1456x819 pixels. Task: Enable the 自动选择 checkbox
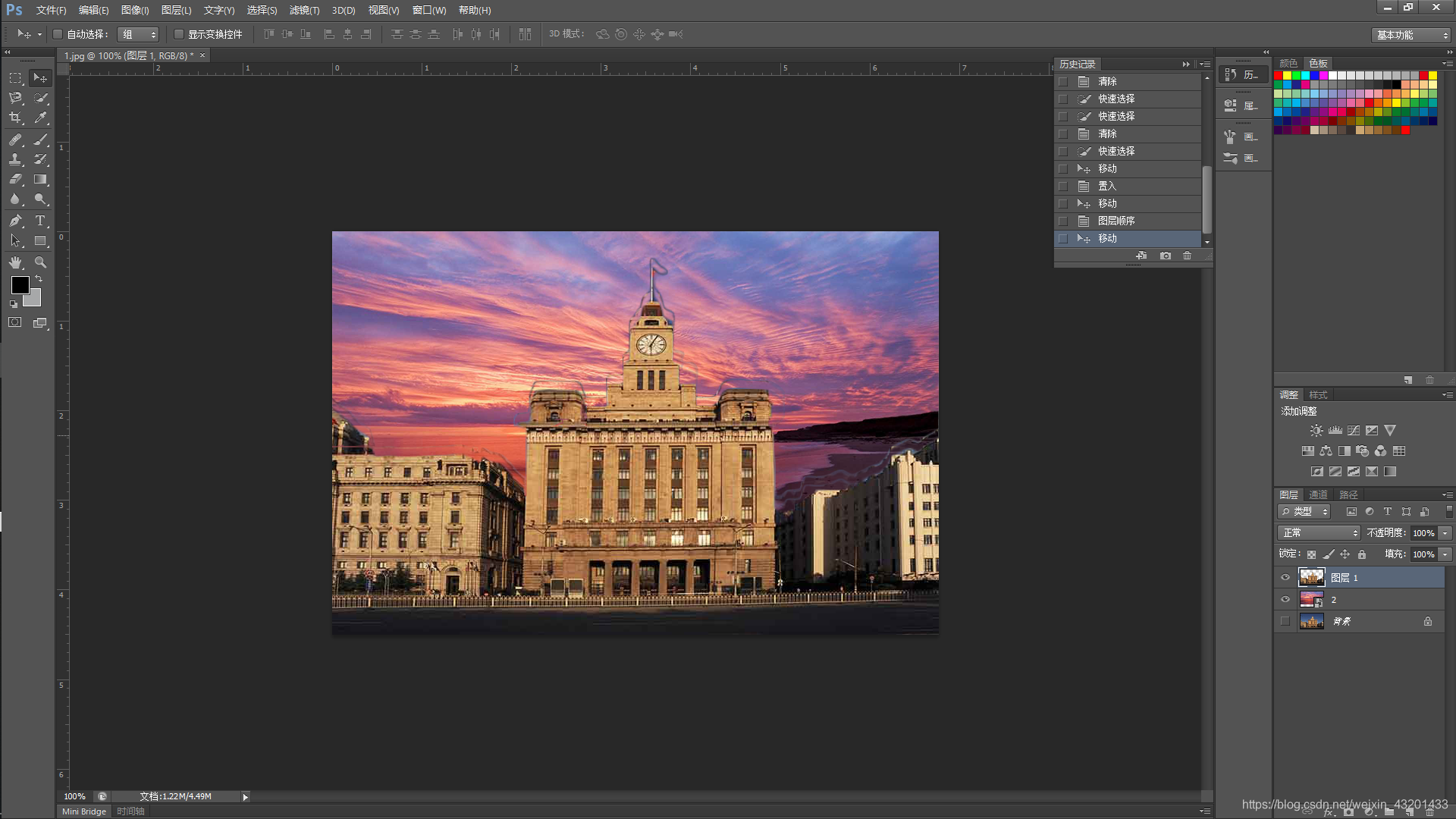[58, 34]
